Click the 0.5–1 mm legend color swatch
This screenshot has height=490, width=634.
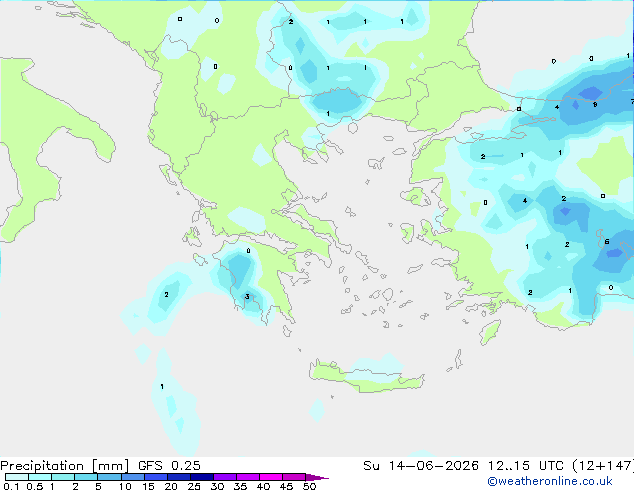40,477
